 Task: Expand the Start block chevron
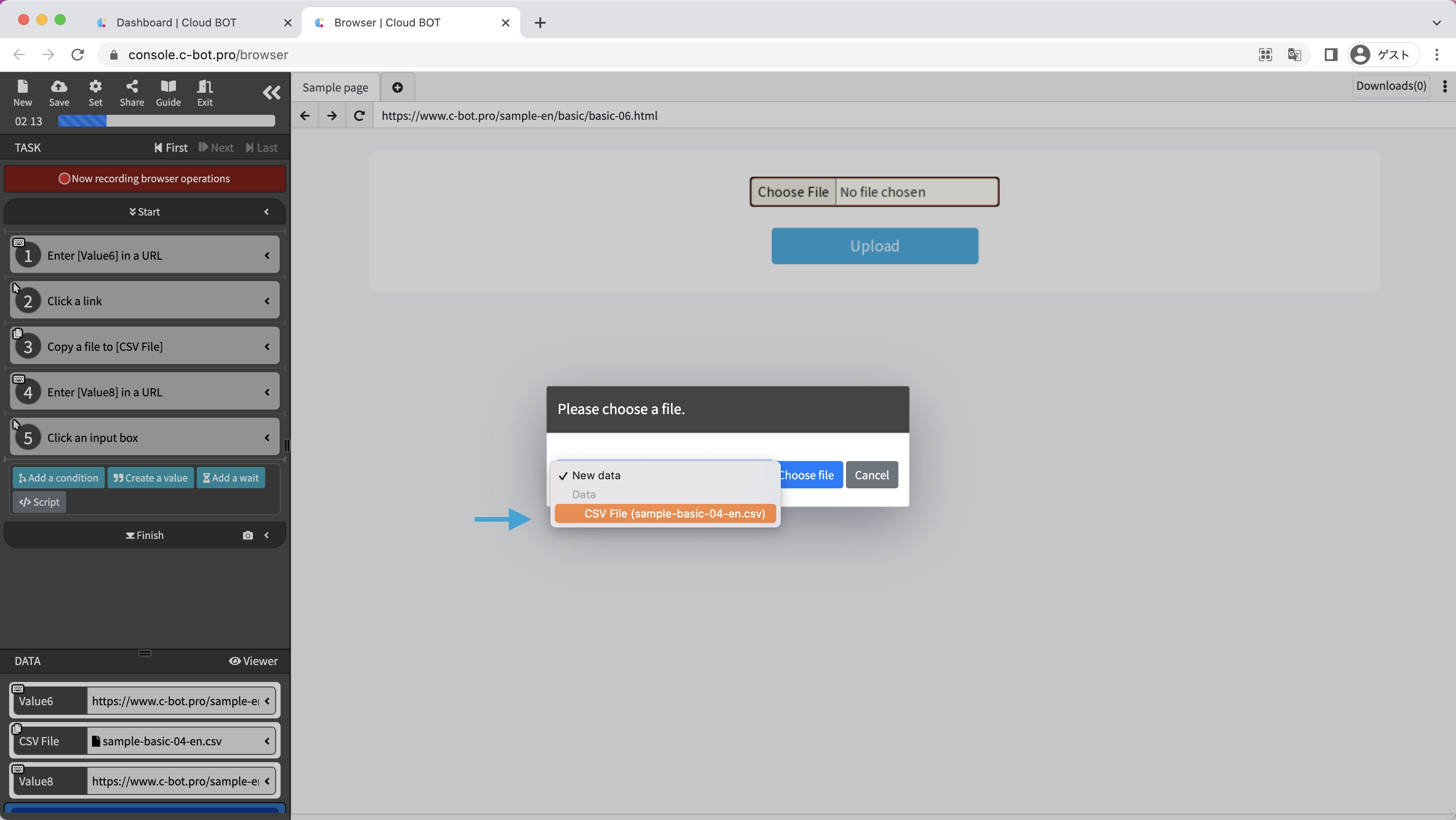[267, 212]
